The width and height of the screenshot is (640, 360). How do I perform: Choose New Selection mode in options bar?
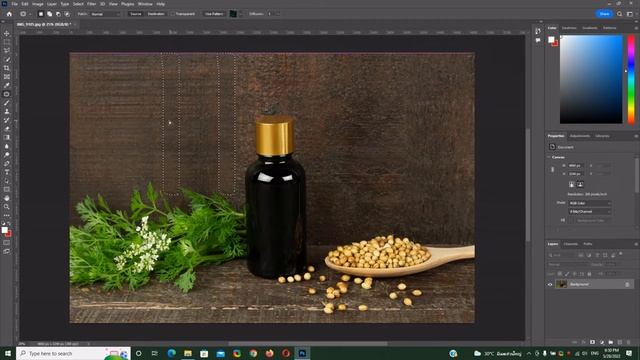click(x=41, y=14)
